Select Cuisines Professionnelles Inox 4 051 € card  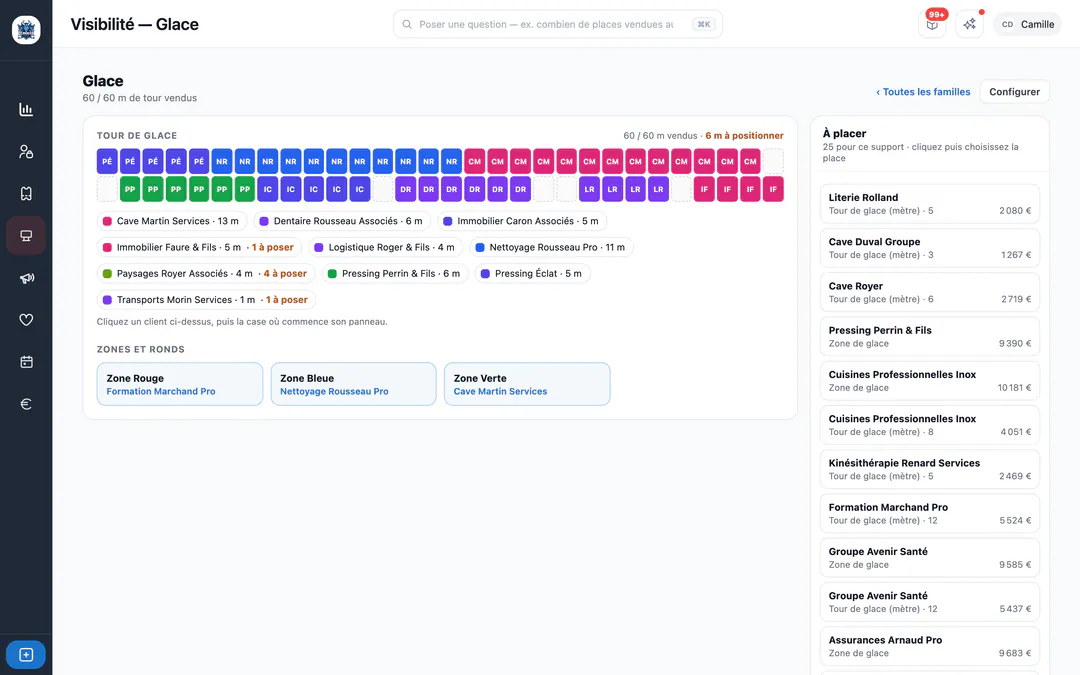point(929,425)
